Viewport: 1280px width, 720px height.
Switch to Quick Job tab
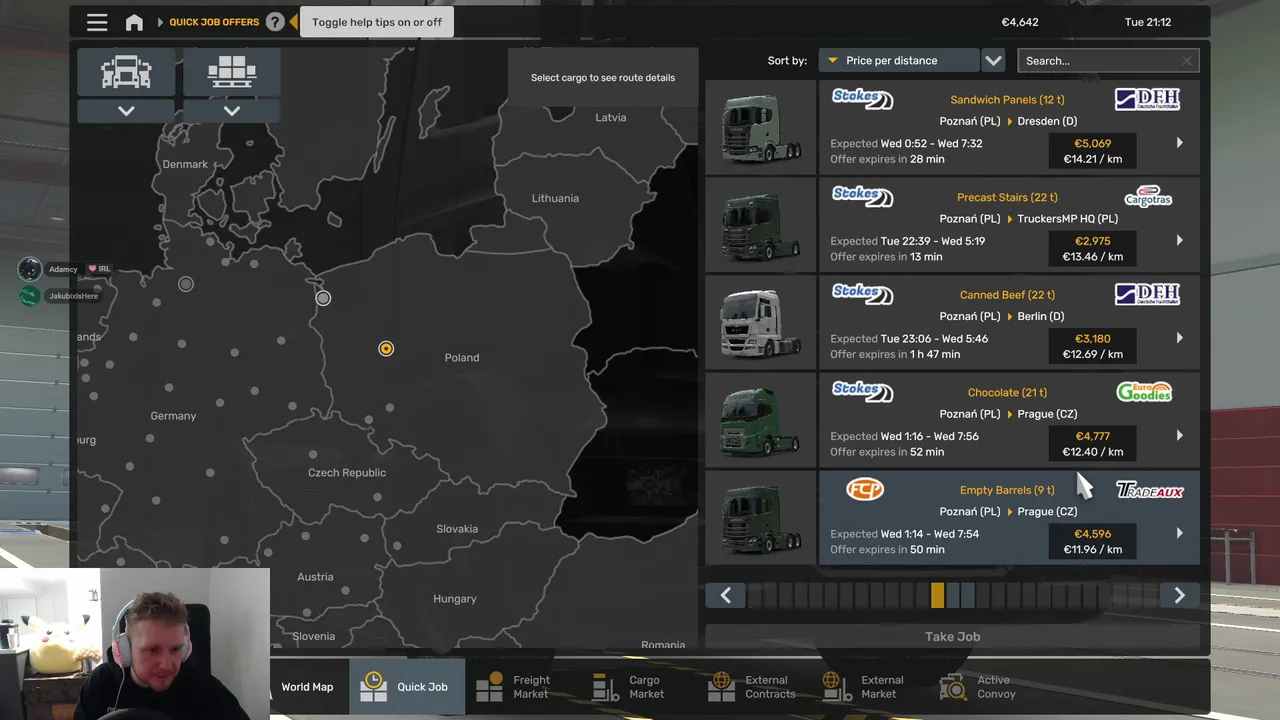[x=406, y=687]
